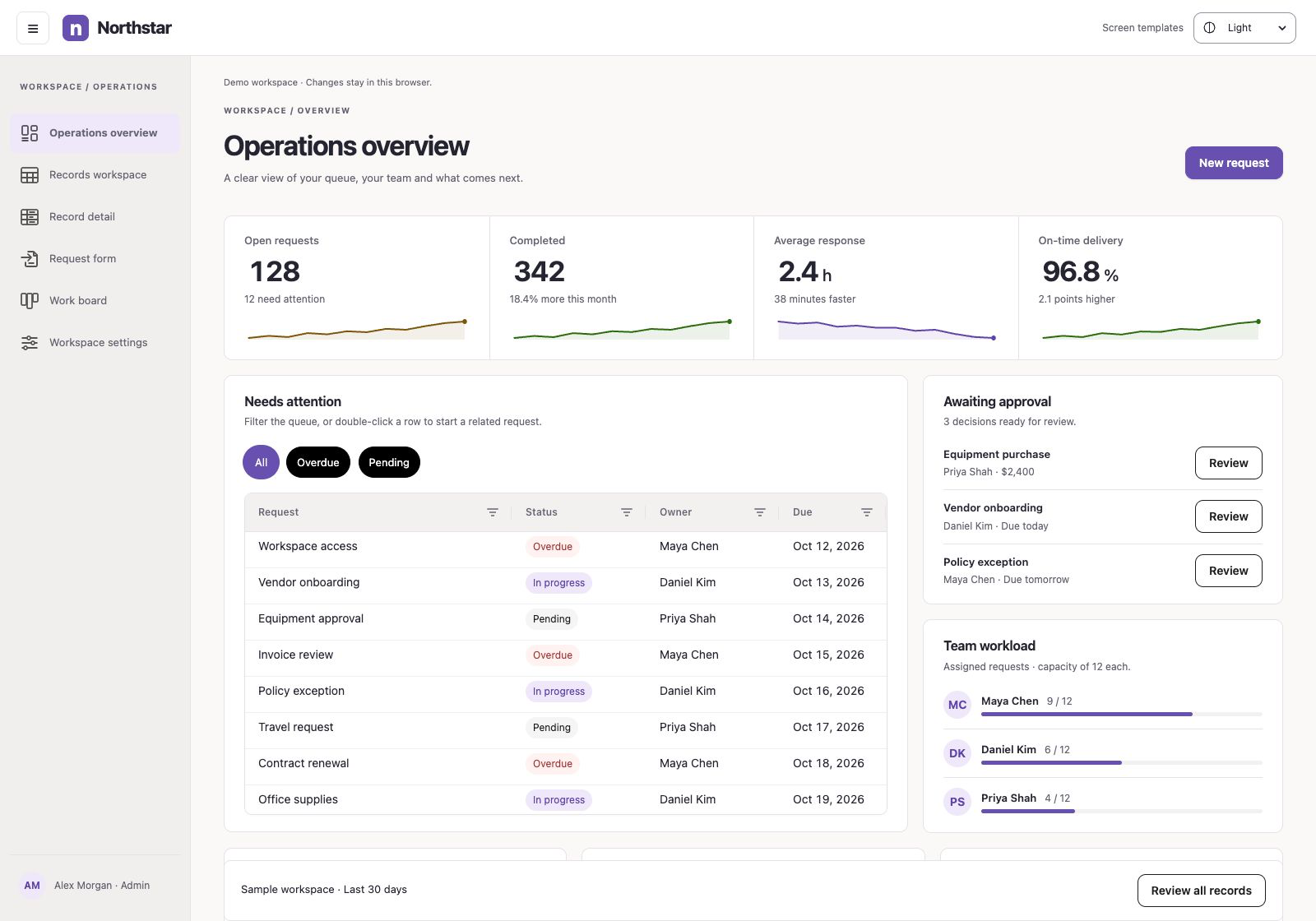This screenshot has width=1316, height=921.
Task: Navigate to Work board
Action: (95, 301)
